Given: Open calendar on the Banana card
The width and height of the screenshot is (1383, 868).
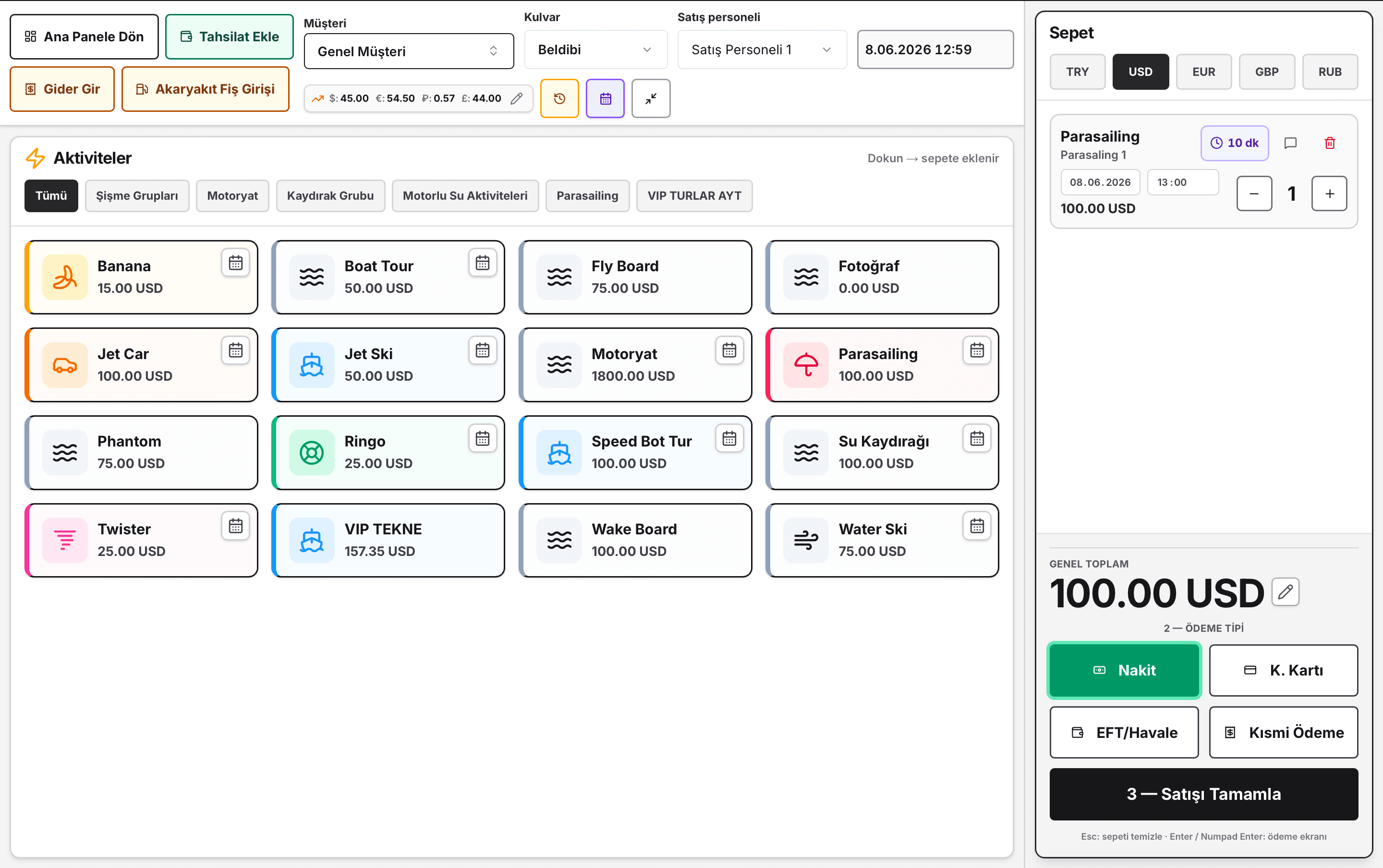Looking at the screenshot, I should pos(235,263).
